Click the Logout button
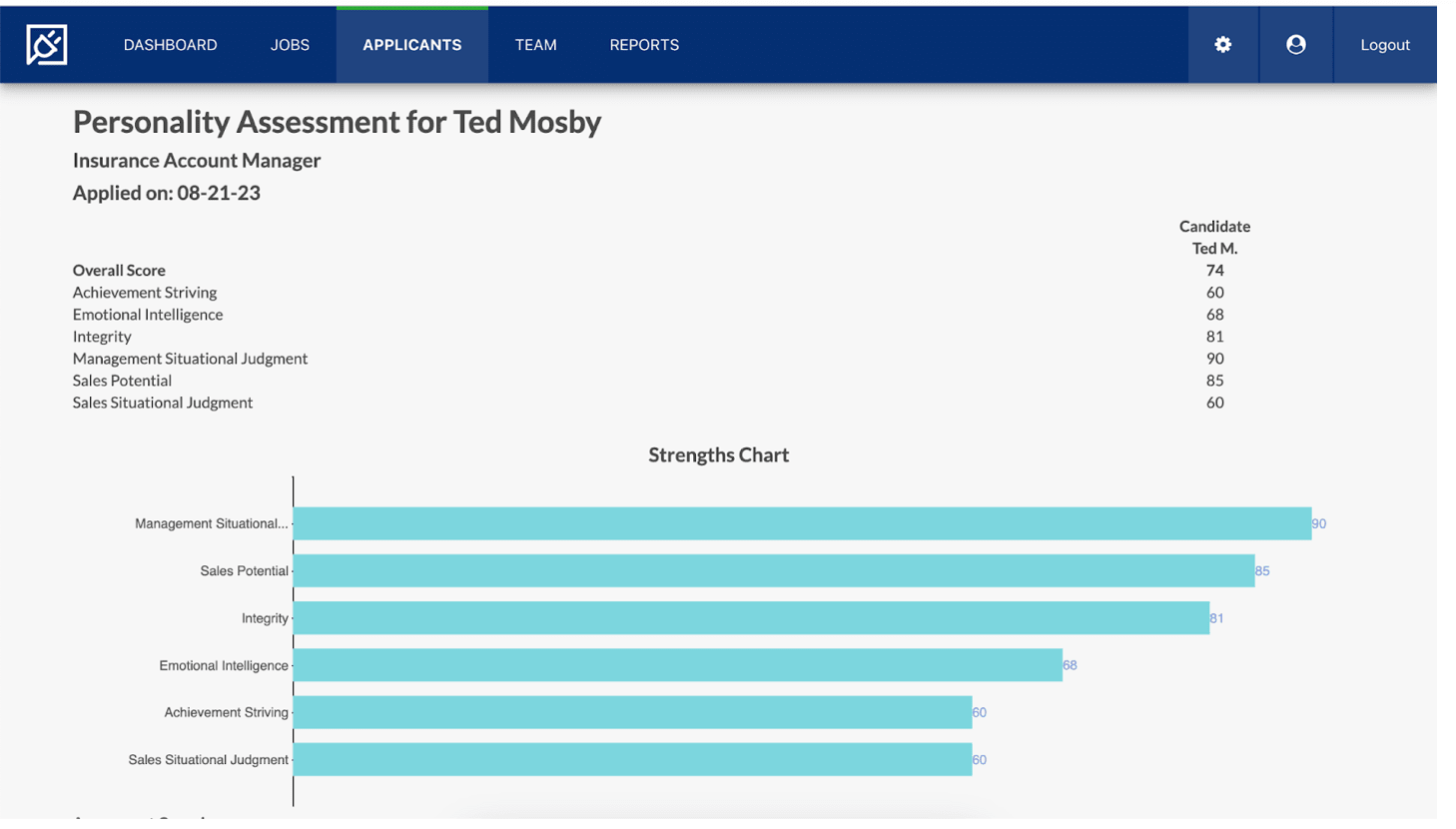 pyautogui.click(x=1384, y=45)
